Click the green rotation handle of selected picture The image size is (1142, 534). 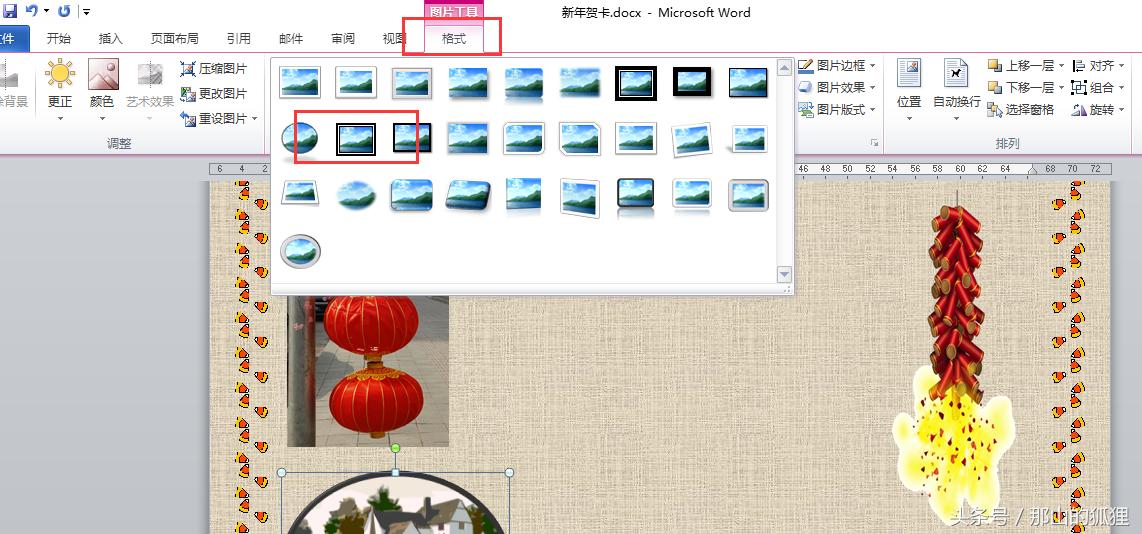click(395, 448)
